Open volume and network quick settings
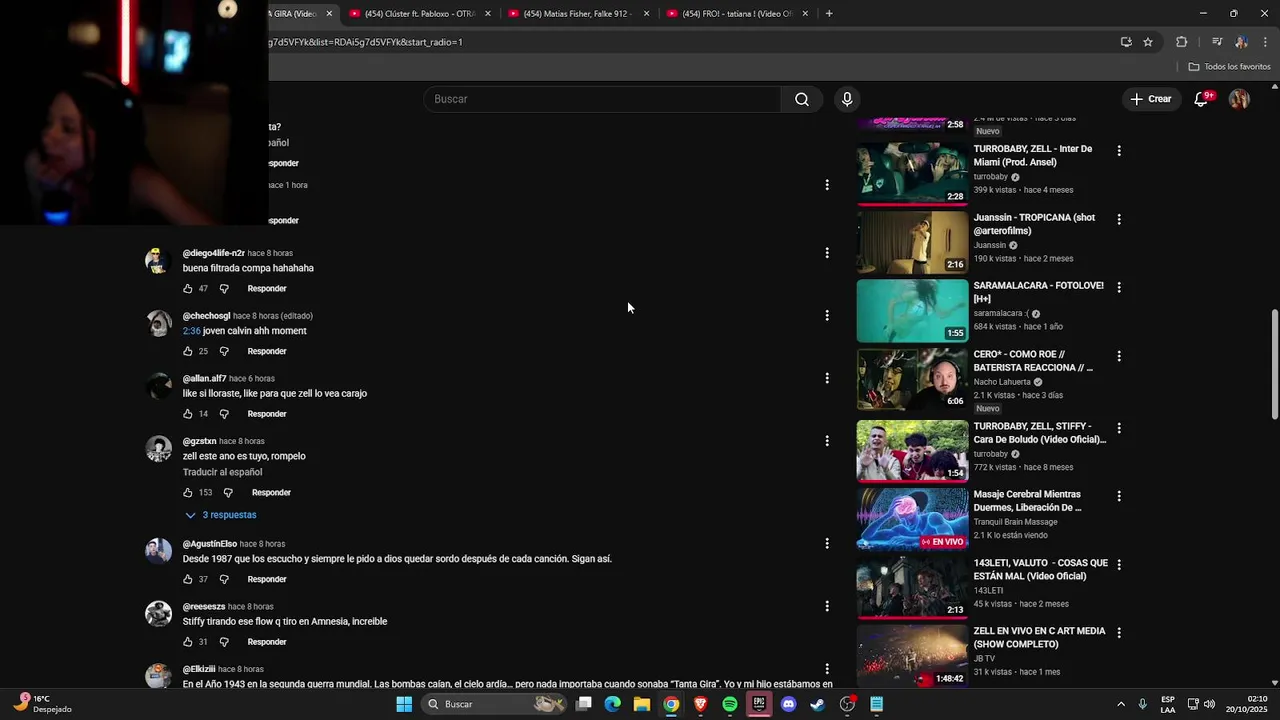 pos(1201,704)
